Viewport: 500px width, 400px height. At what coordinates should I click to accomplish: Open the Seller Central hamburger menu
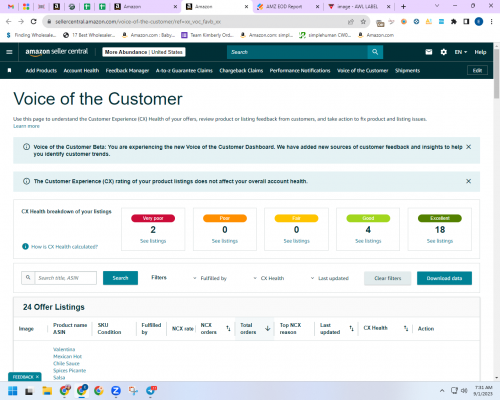[x=9, y=52]
